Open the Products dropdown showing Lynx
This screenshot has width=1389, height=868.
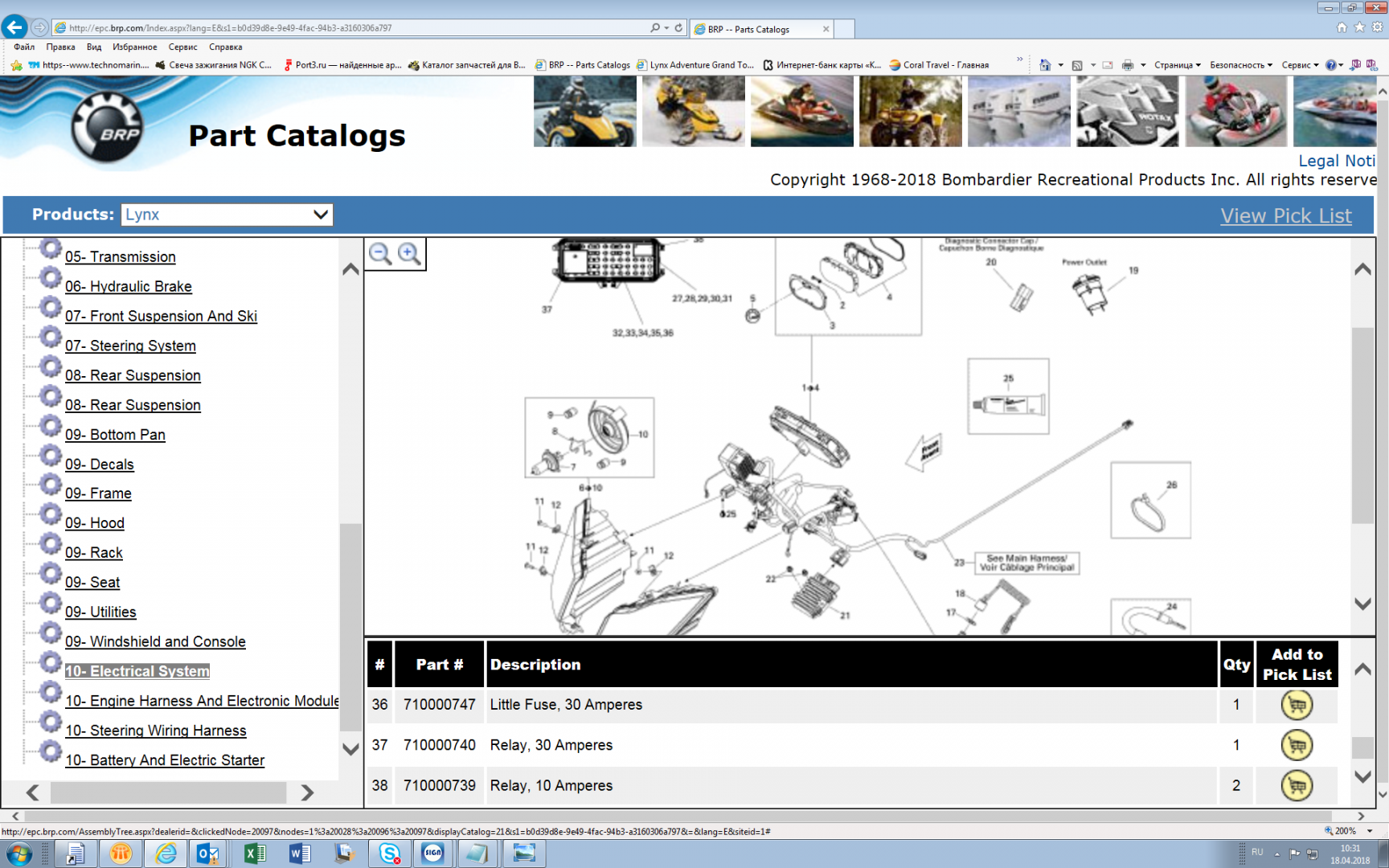tap(227, 215)
